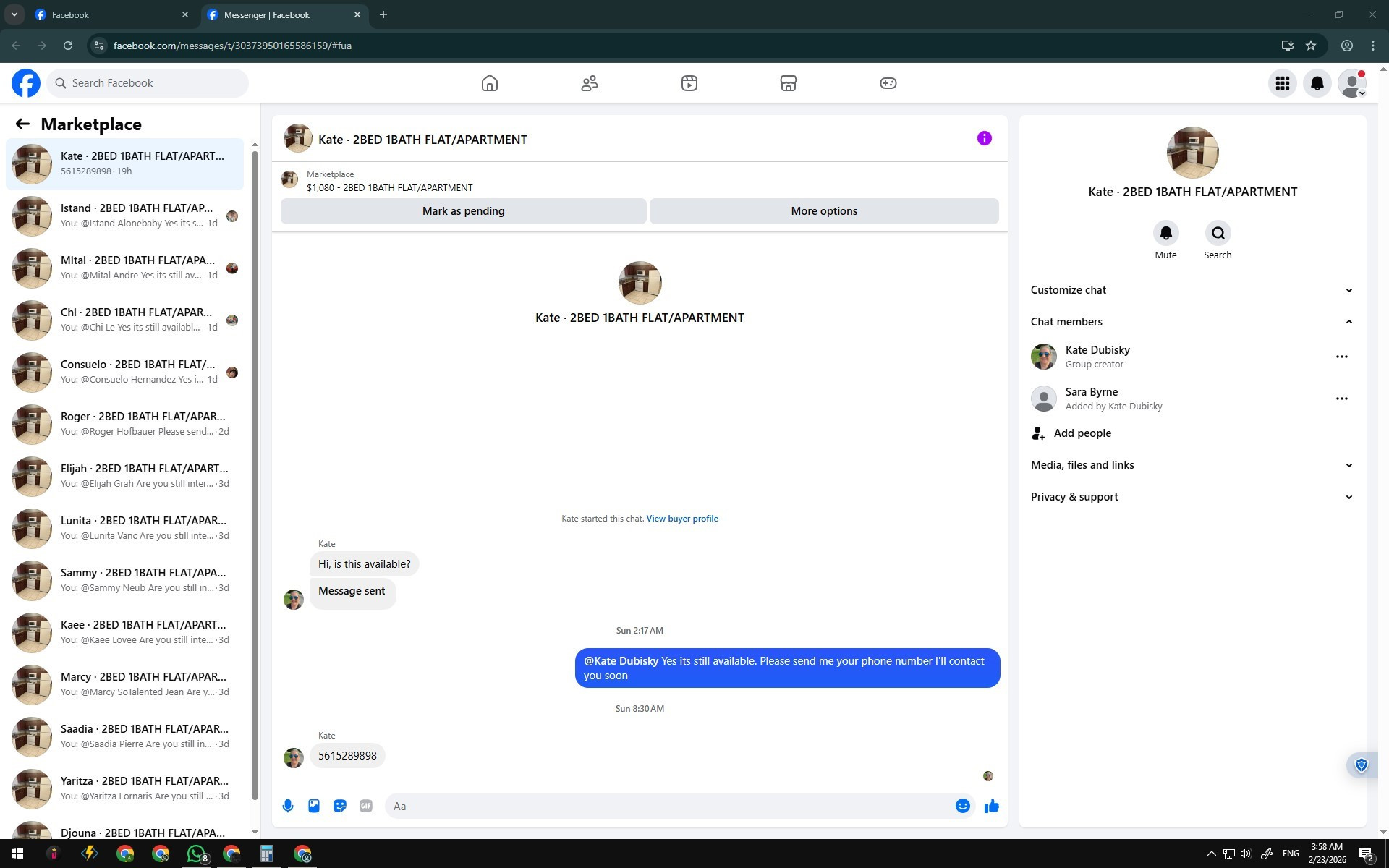Reload the Messenger page
Image resolution: width=1389 pixels, height=868 pixels.
pyautogui.click(x=68, y=46)
